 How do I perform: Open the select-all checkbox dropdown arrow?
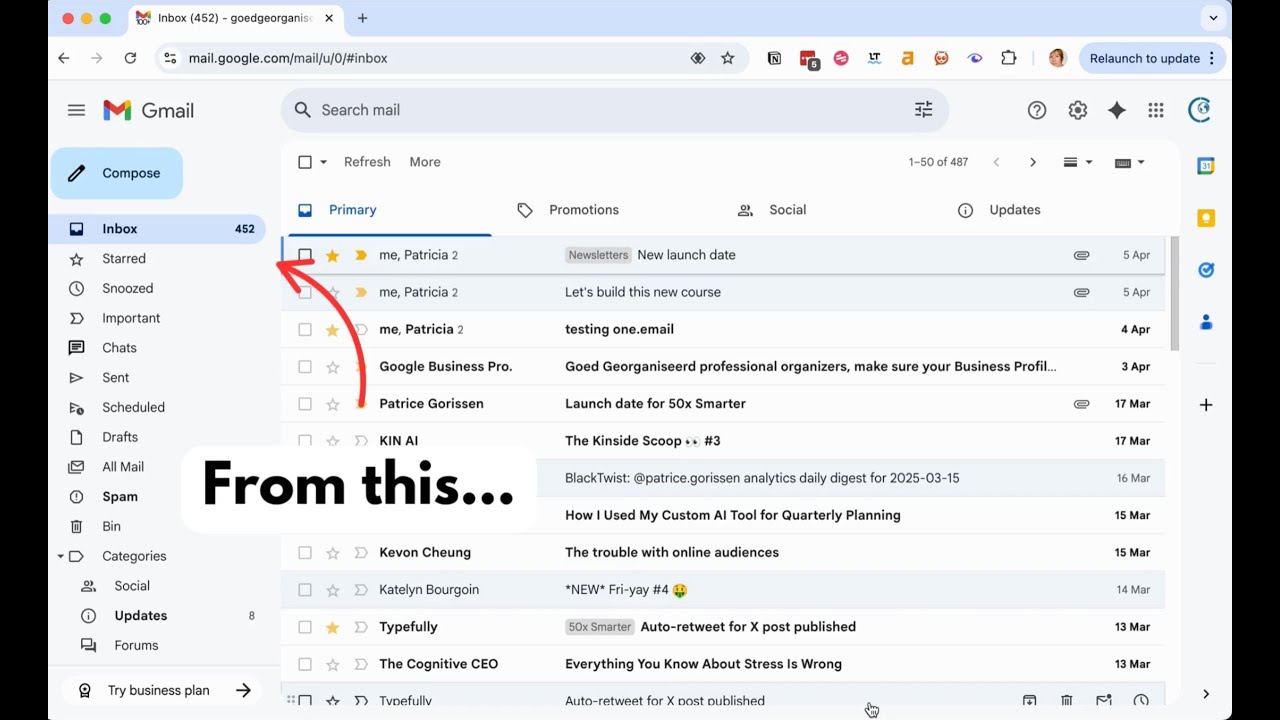pyautogui.click(x=323, y=162)
